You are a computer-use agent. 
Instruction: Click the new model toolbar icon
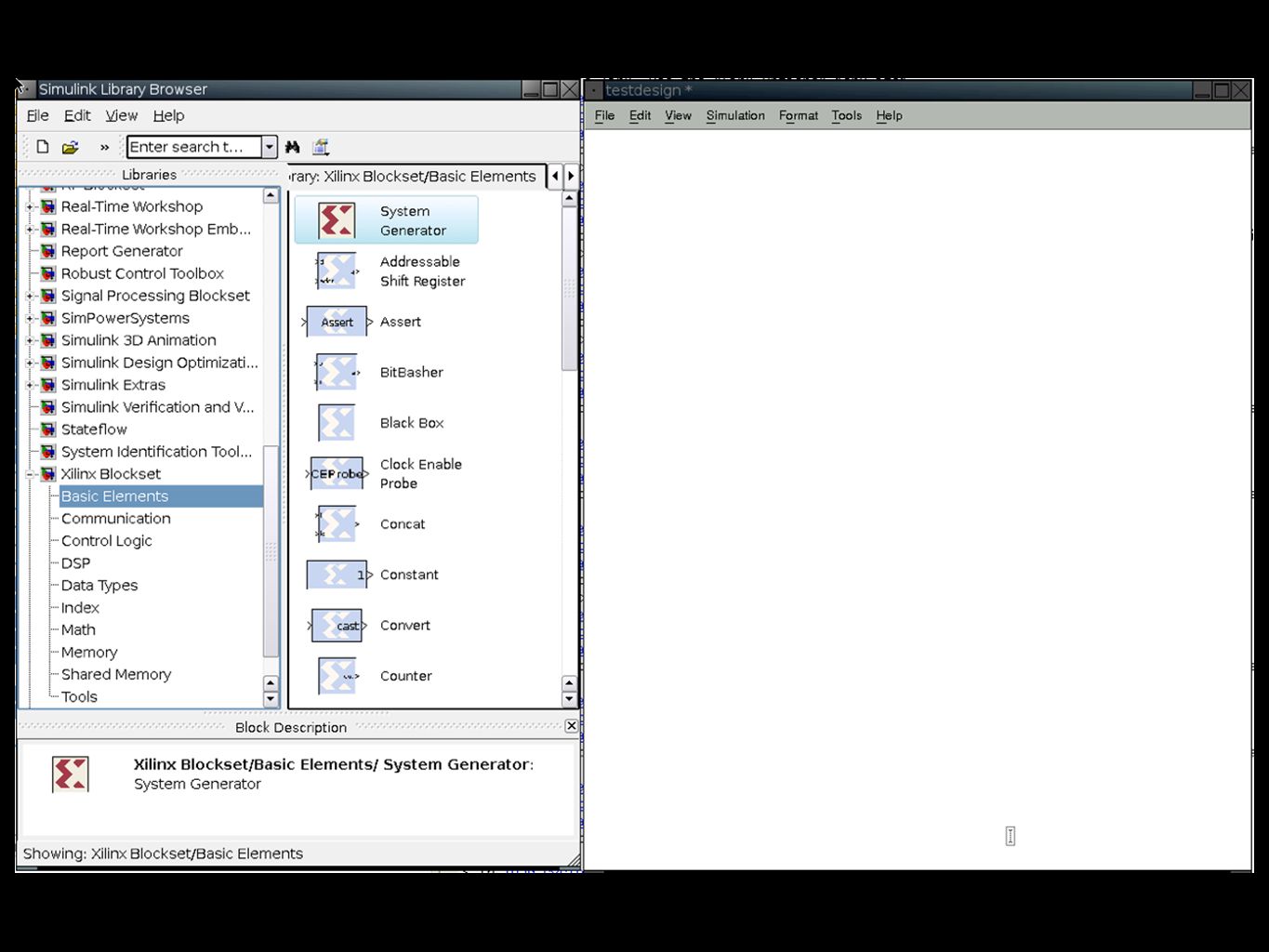43,147
